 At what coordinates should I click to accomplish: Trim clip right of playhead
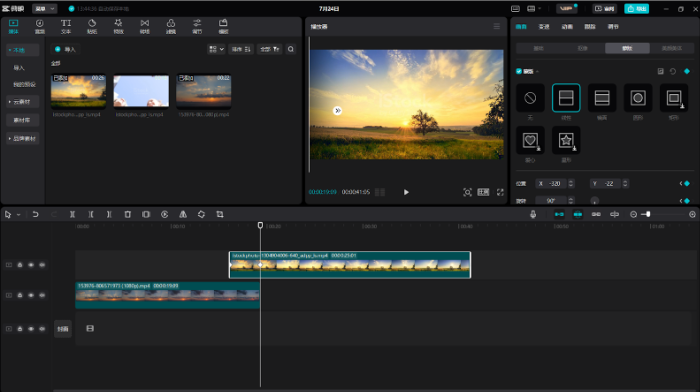tap(109, 214)
